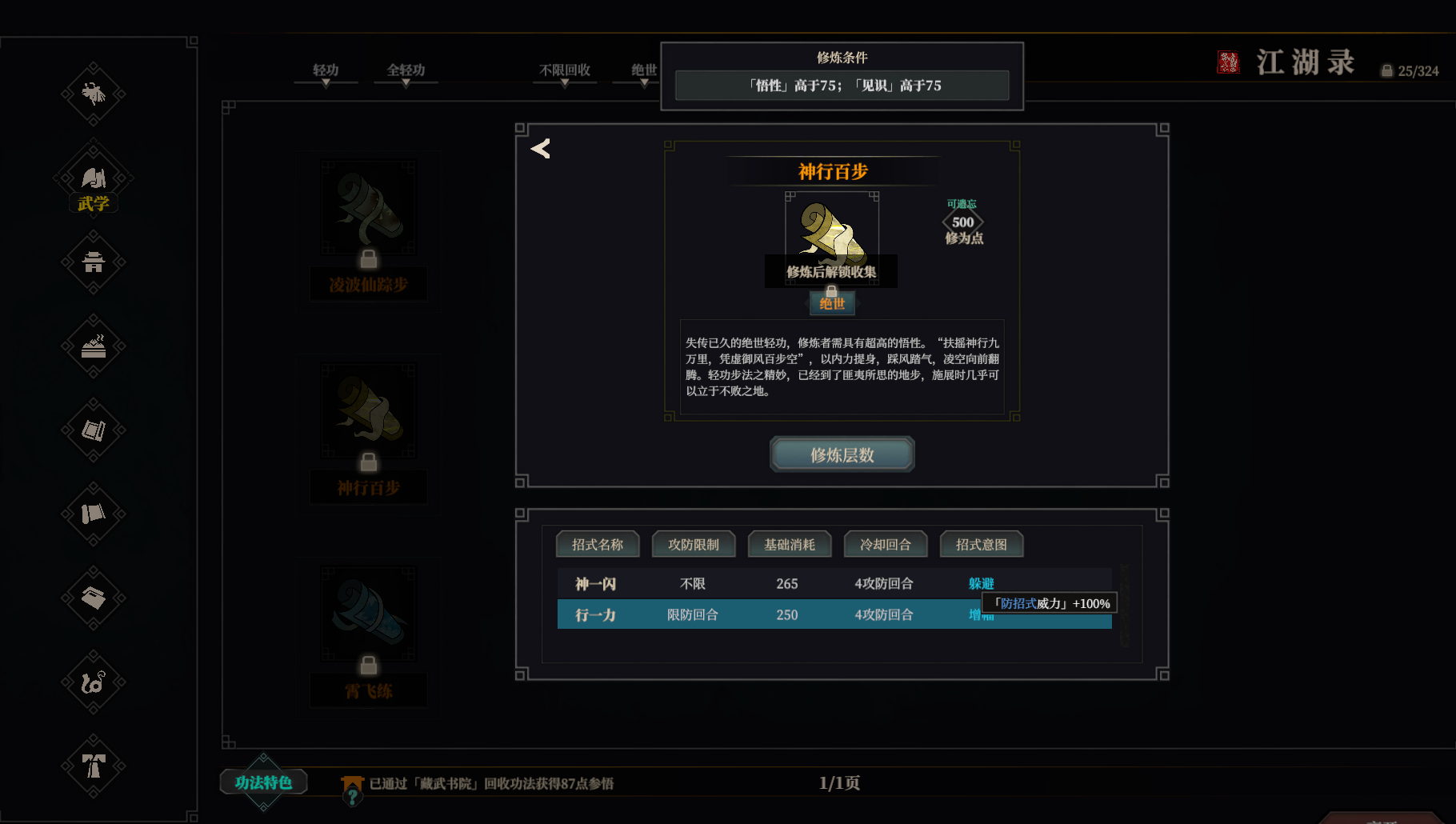
Task: Click the 修炼层数 button
Action: click(842, 454)
